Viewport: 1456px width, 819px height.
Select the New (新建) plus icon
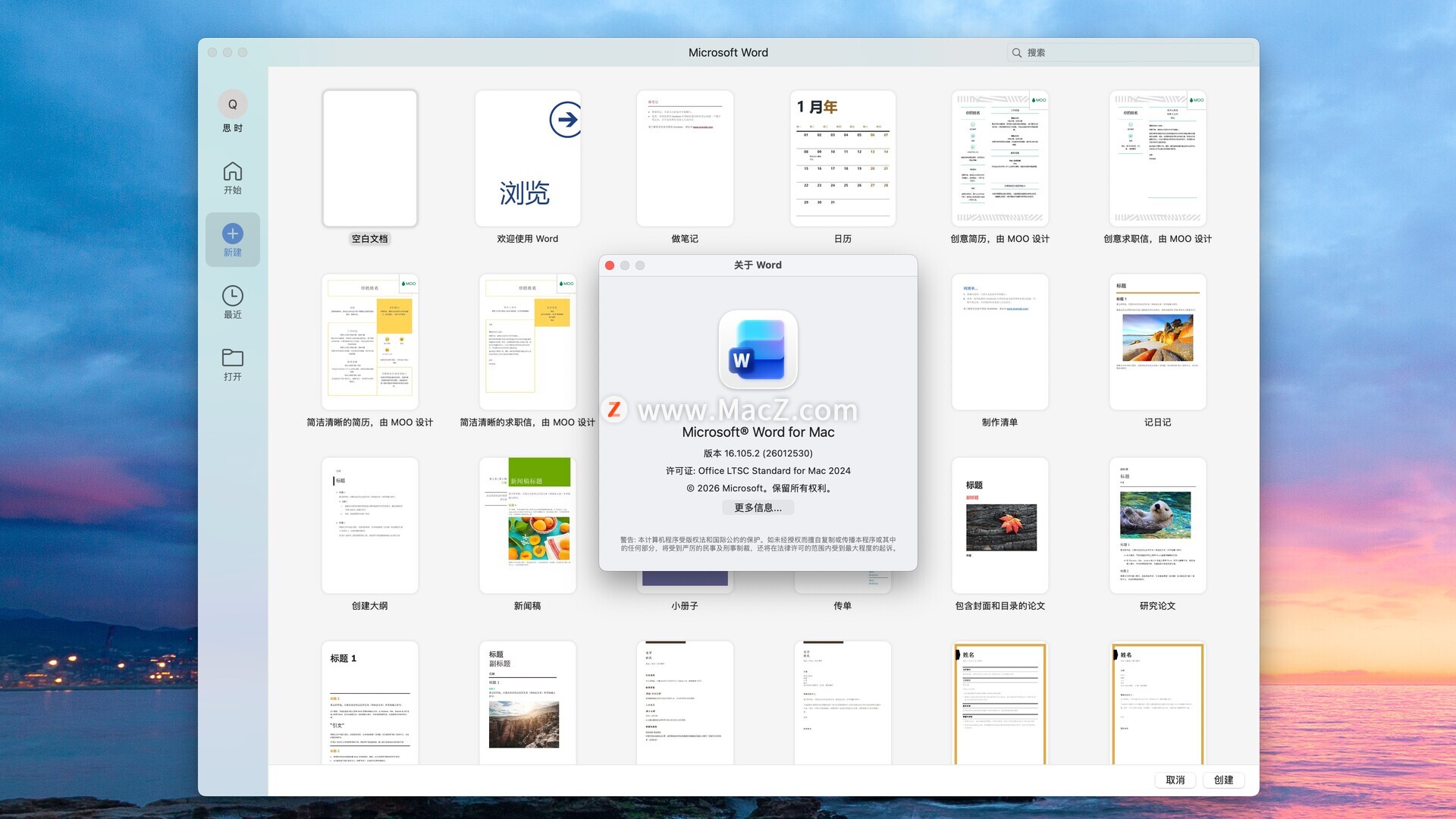232,234
